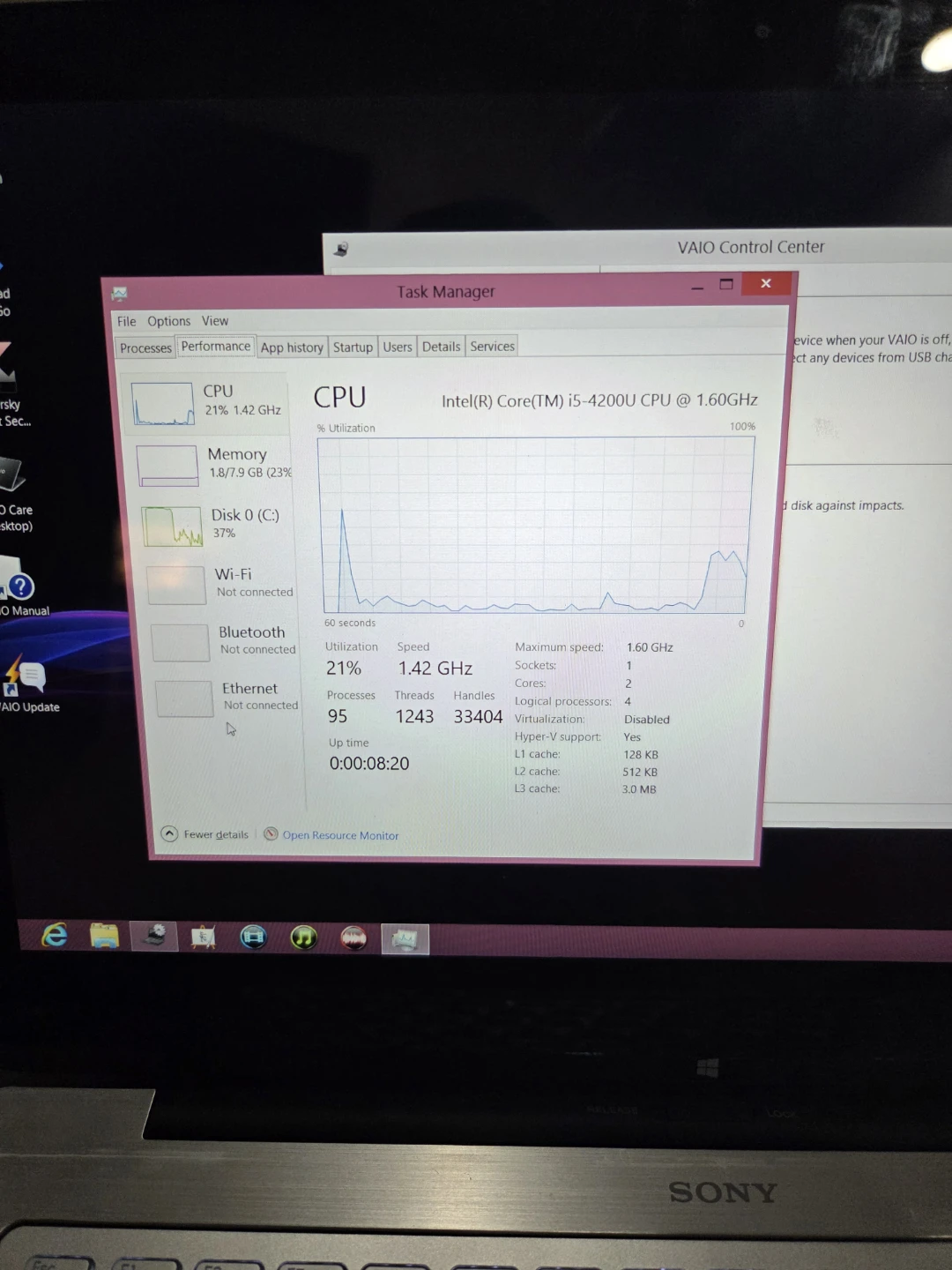Screen dimensions: 952x1270
Task: Switch to the Performance tab
Action: click(x=216, y=346)
